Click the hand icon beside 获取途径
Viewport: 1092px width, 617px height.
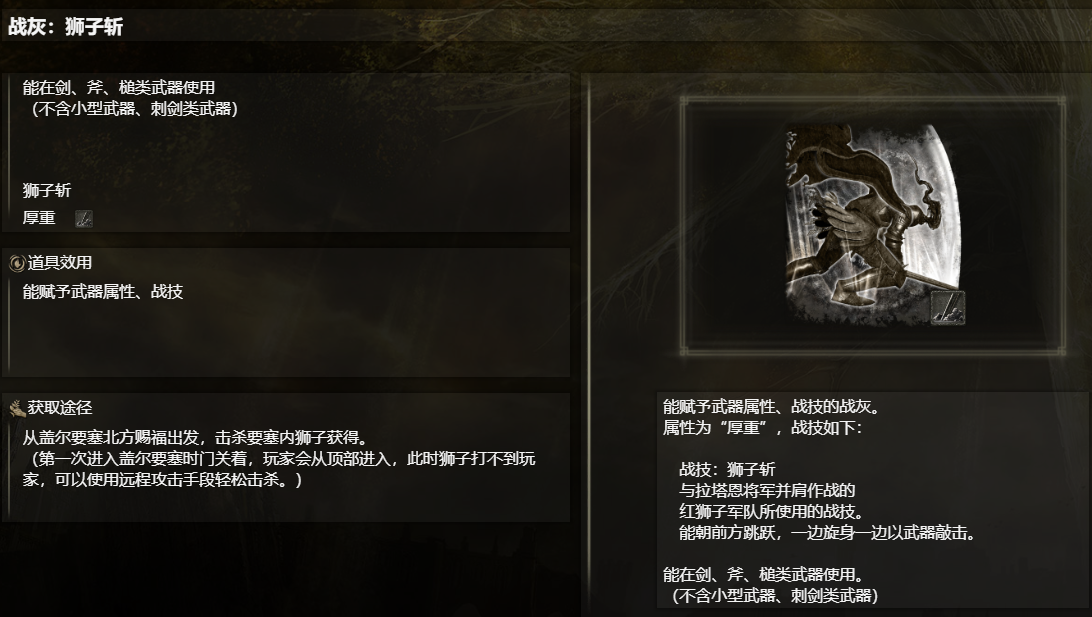click(17, 408)
